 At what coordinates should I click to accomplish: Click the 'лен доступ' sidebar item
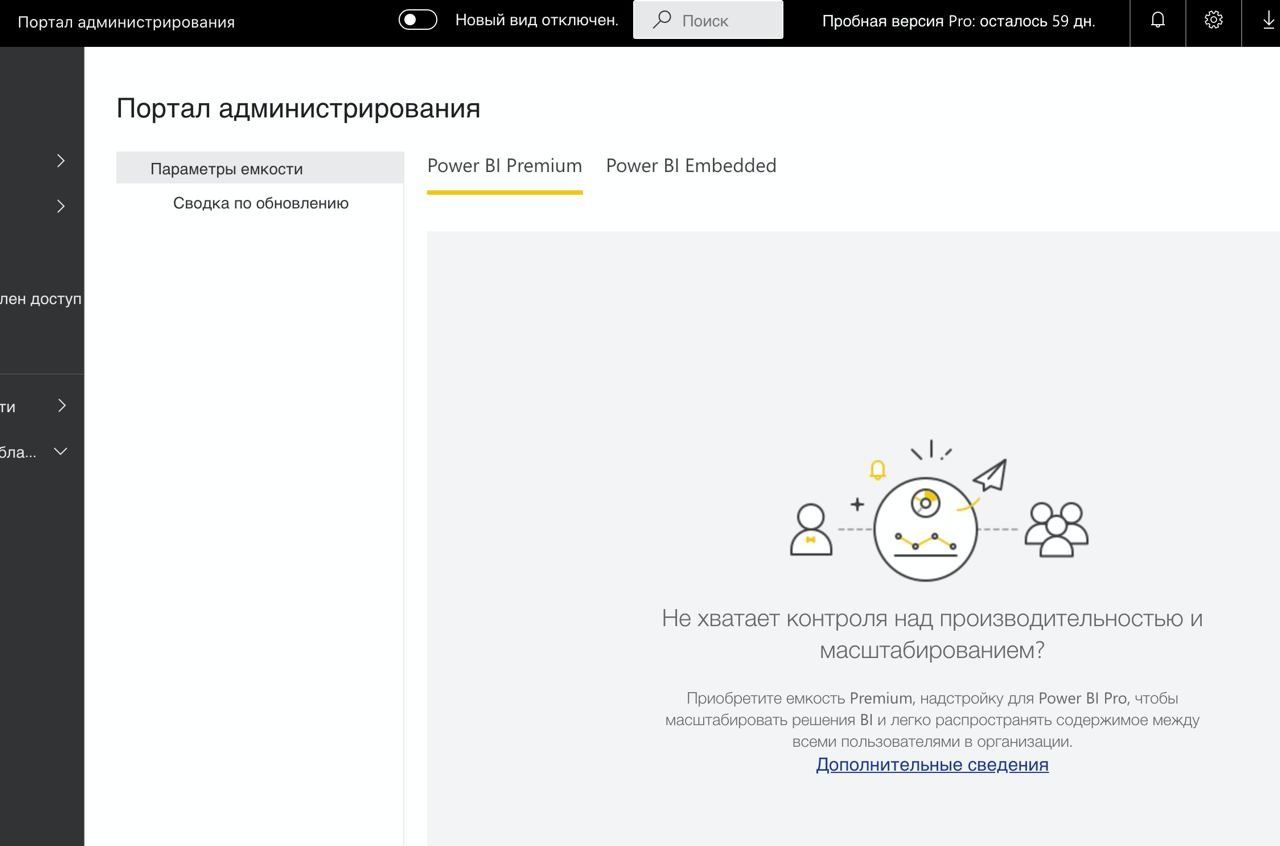[x=41, y=298]
